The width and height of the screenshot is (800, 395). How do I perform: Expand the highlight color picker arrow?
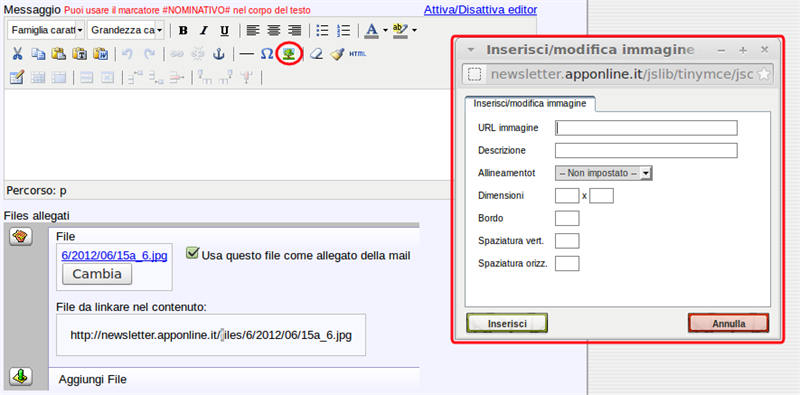click(414, 31)
